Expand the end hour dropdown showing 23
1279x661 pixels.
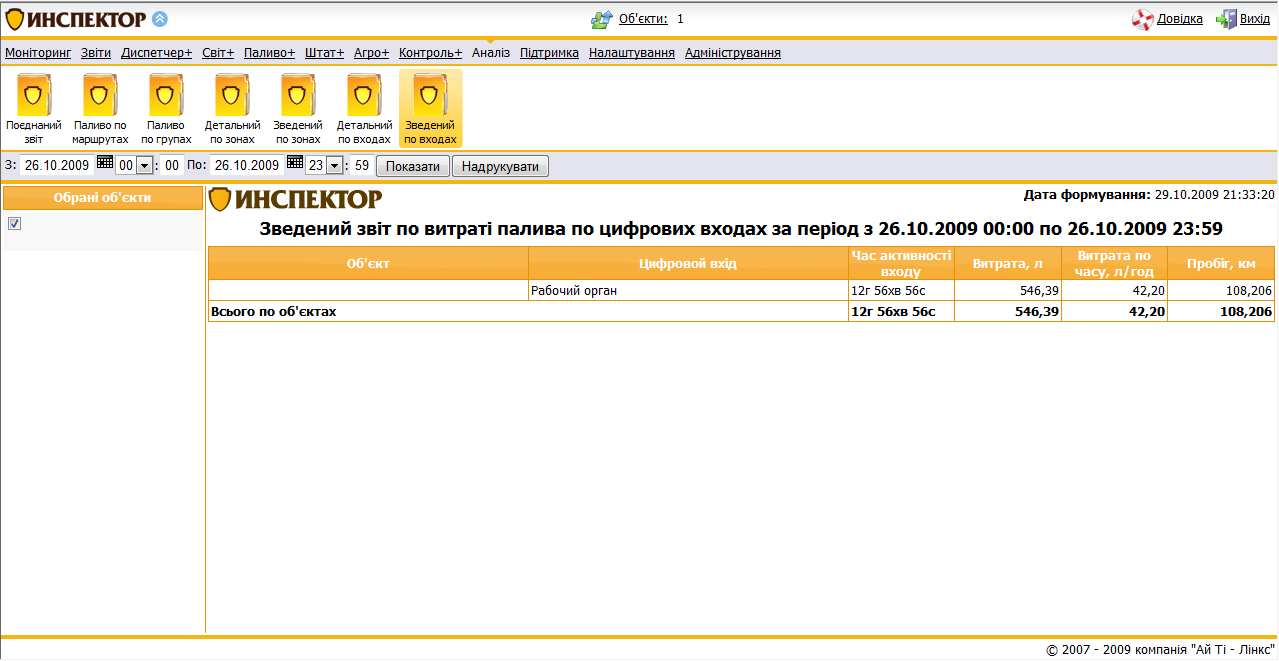coord(334,166)
